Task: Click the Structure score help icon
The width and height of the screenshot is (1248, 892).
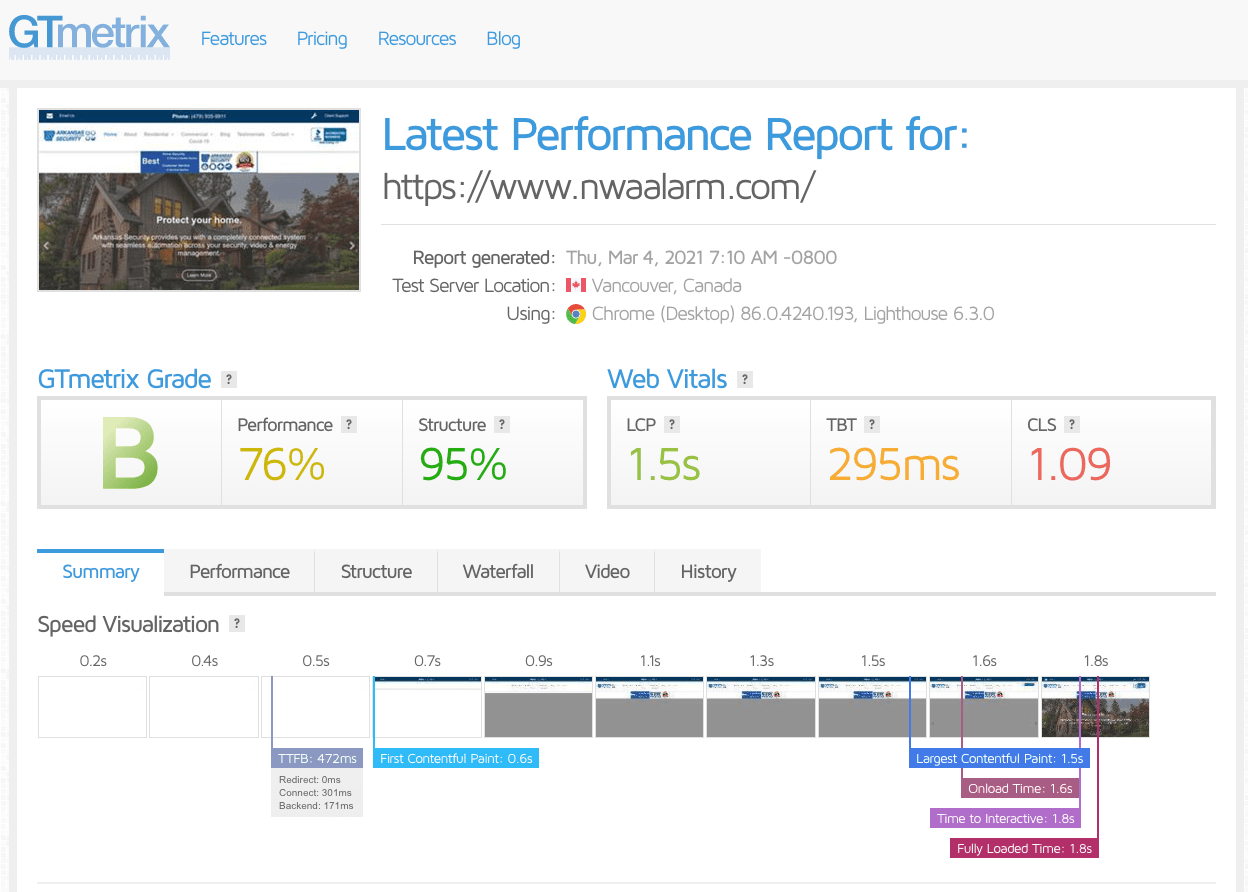Action: pyautogui.click(x=502, y=424)
